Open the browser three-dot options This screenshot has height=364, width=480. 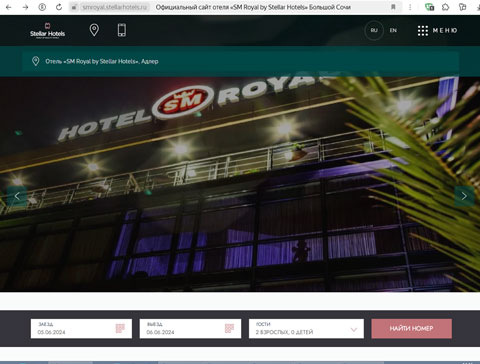click(410, 7)
